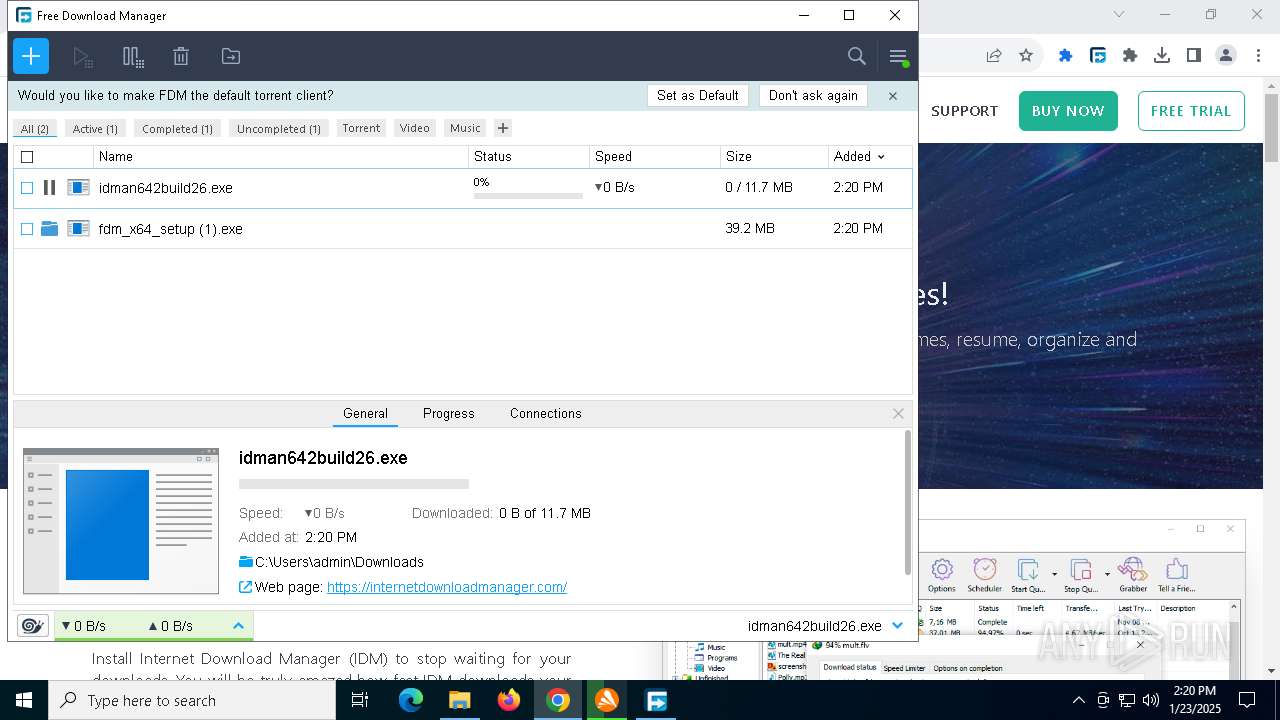
Task: Click file type icon of fdm_x64_setup (1).exe
Action: coord(78,229)
